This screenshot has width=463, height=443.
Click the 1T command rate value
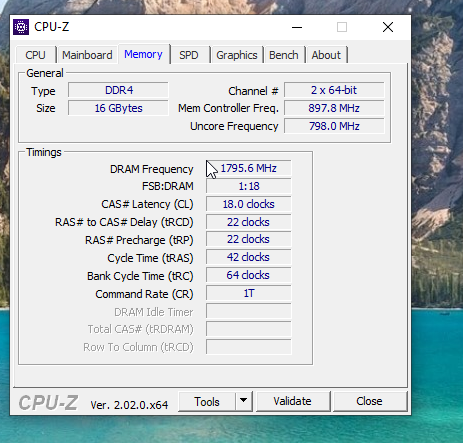249,293
